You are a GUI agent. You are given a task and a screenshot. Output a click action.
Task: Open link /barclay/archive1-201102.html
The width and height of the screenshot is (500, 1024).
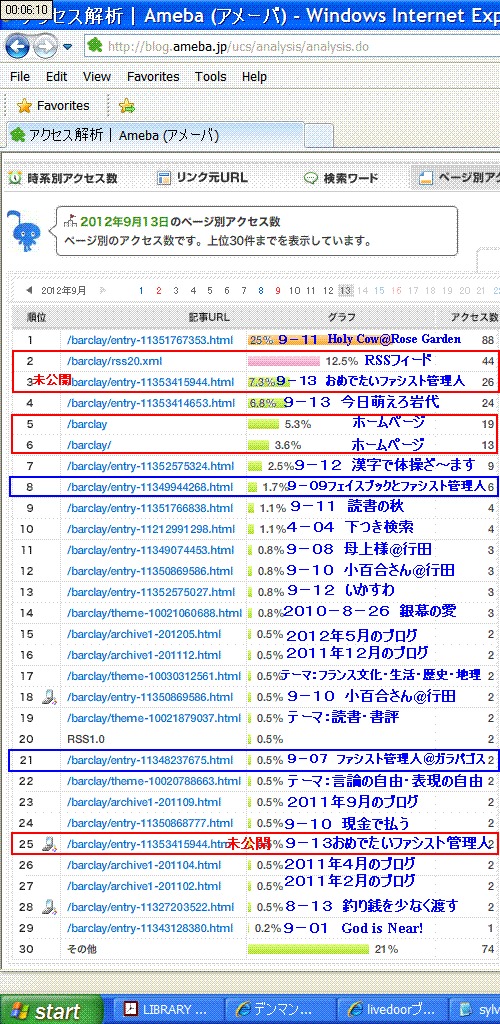[x=144, y=886]
